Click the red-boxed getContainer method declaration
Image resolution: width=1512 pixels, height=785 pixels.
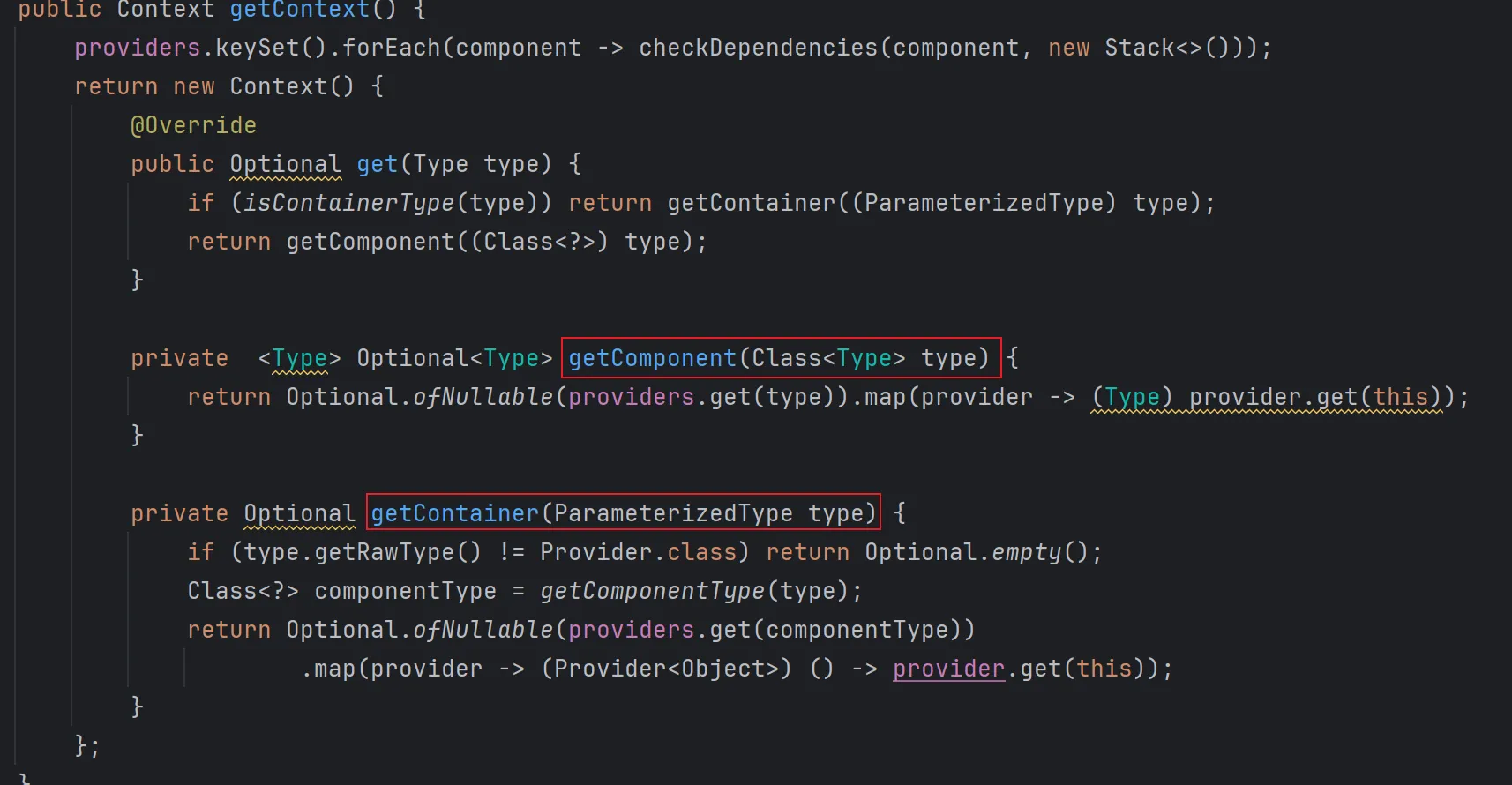tap(623, 513)
